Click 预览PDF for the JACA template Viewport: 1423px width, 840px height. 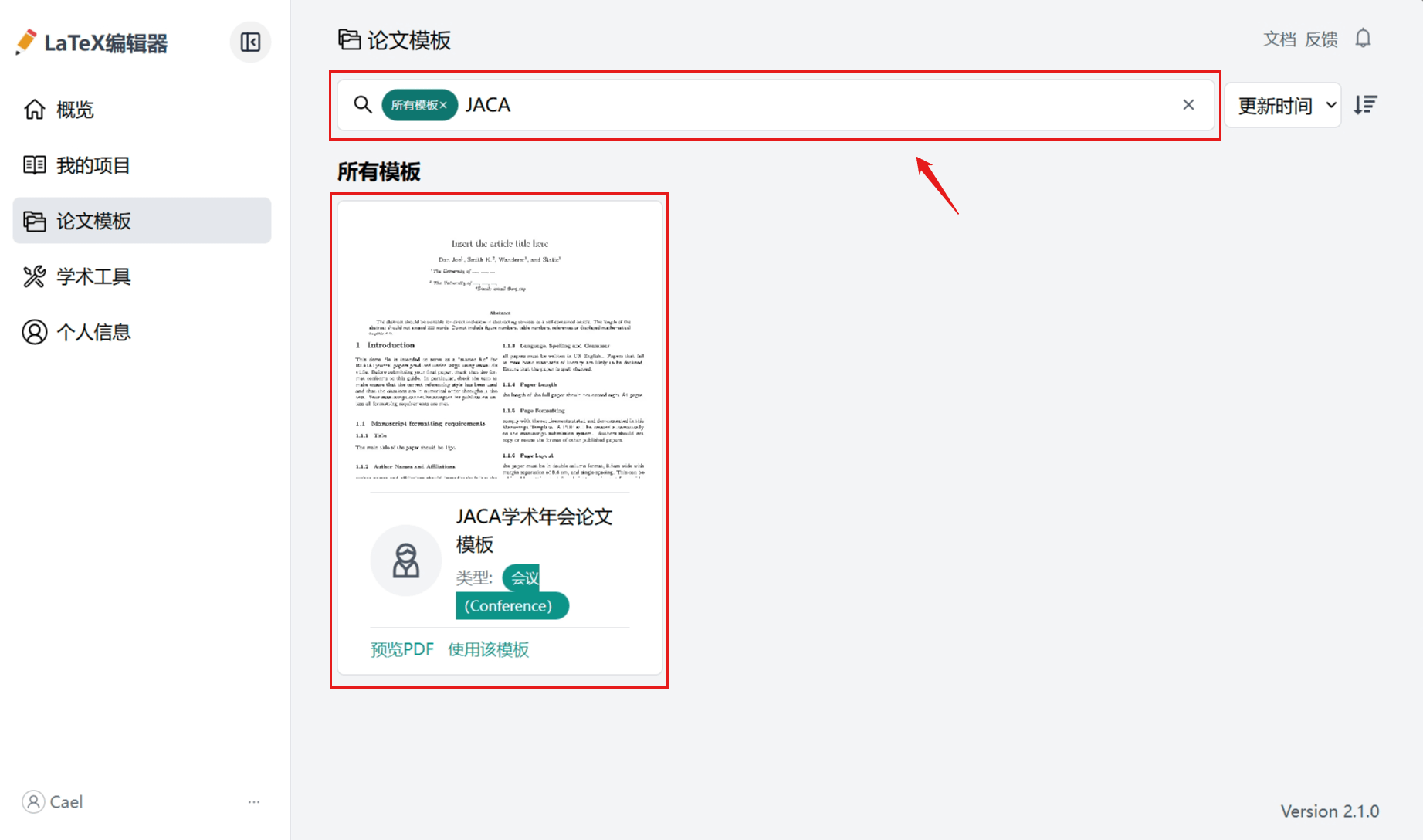[x=401, y=649]
